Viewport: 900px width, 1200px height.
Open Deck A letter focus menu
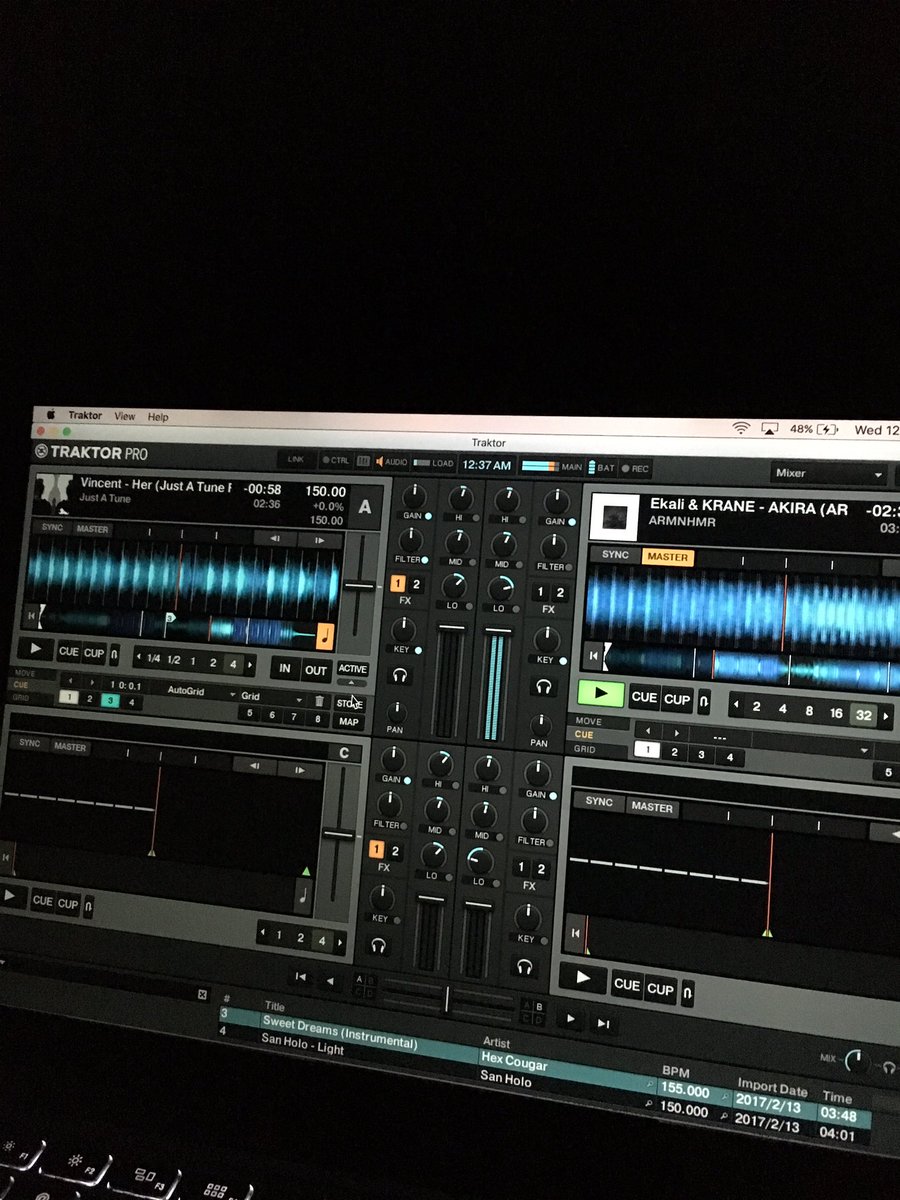point(364,507)
